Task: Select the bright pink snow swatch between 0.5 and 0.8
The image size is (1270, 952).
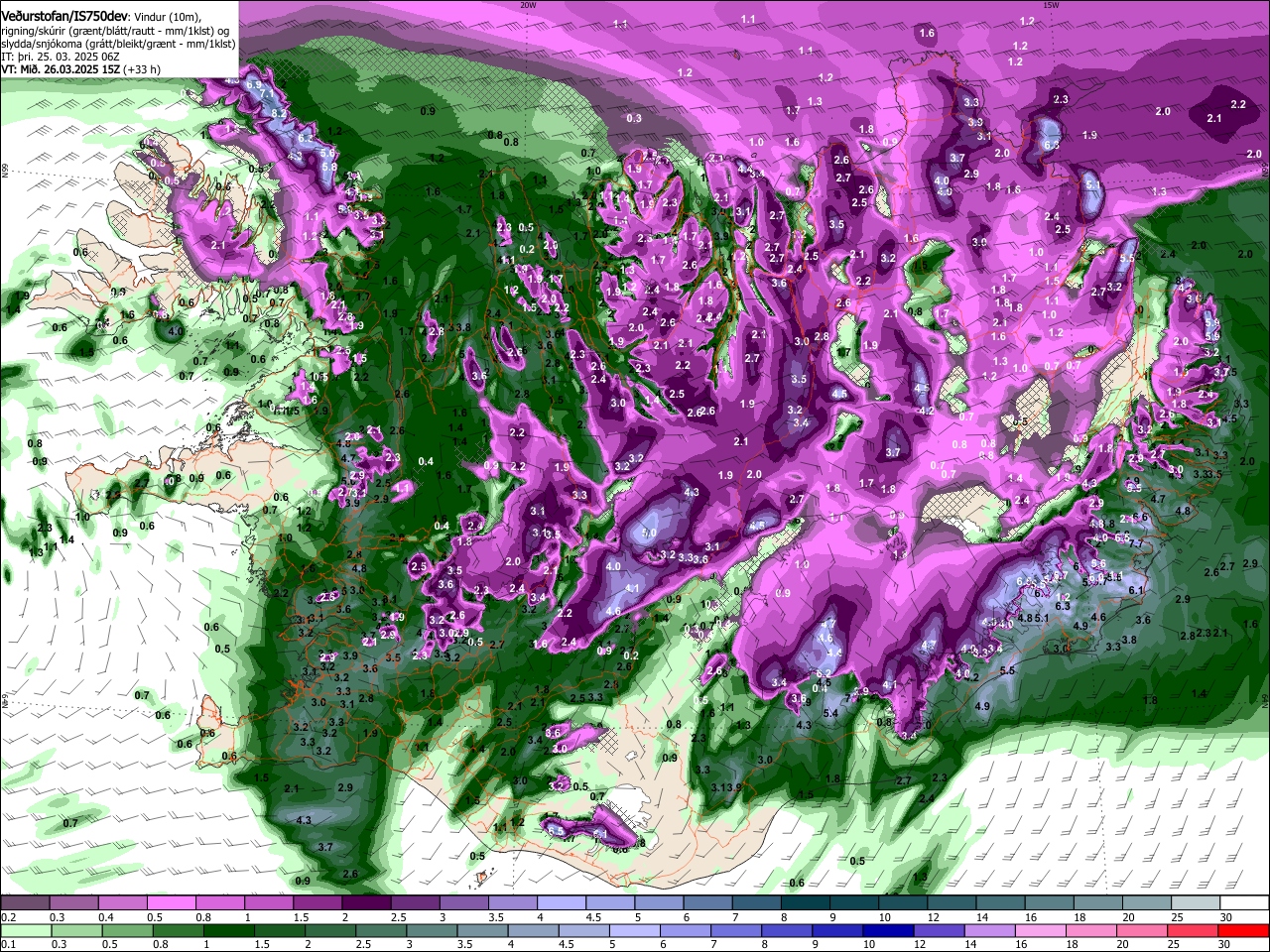Action: pyautogui.click(x=171, y=902)
